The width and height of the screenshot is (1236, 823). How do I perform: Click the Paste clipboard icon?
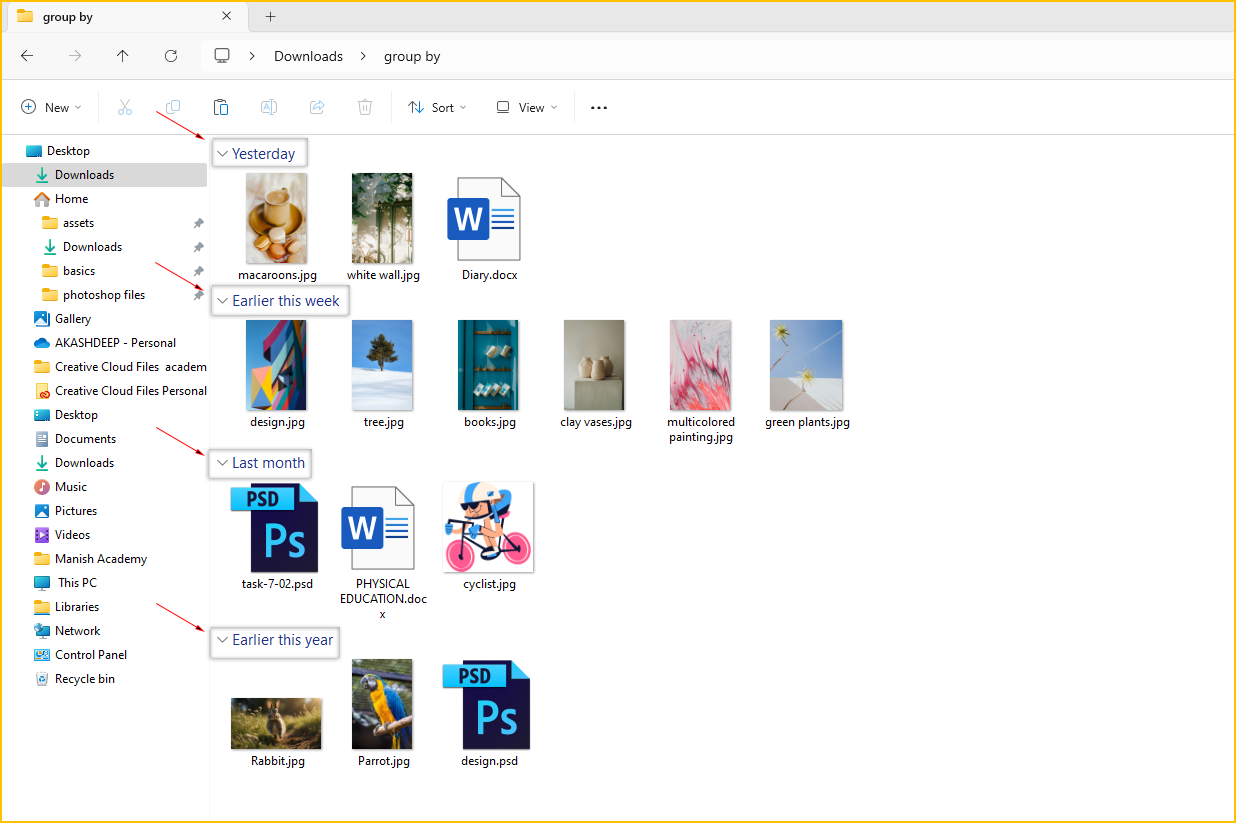pyautogui.click(x=221, y=107)
